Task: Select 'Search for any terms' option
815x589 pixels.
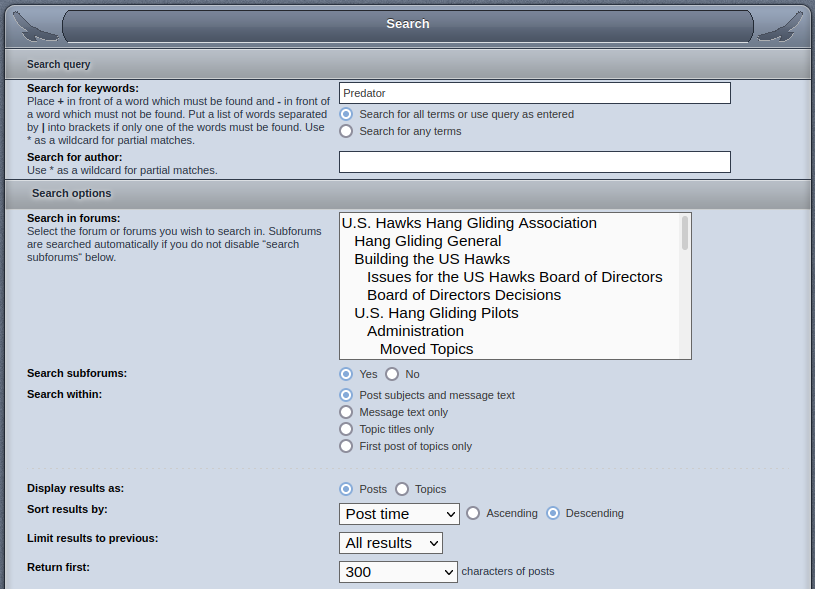Action: point(346,131)
